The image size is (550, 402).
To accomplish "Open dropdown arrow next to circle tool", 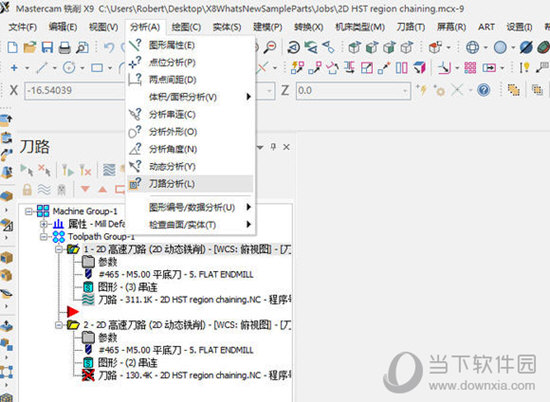I will (82, 68).
